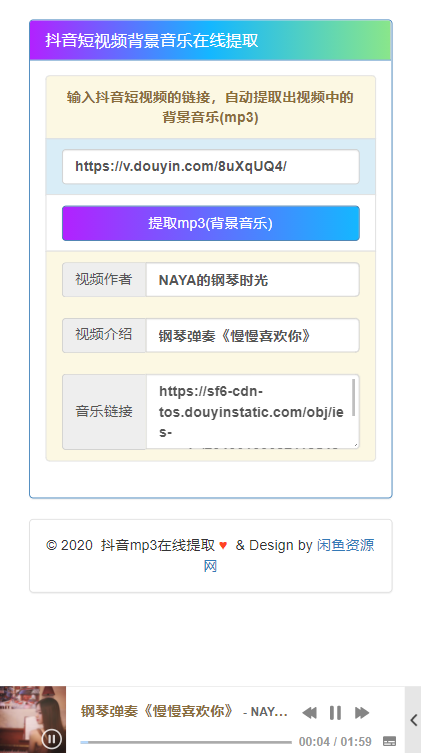The image size is (421, 753).
Task: Open the 闲鱼资源网 footer link
Action: click(x=345, y=545)
